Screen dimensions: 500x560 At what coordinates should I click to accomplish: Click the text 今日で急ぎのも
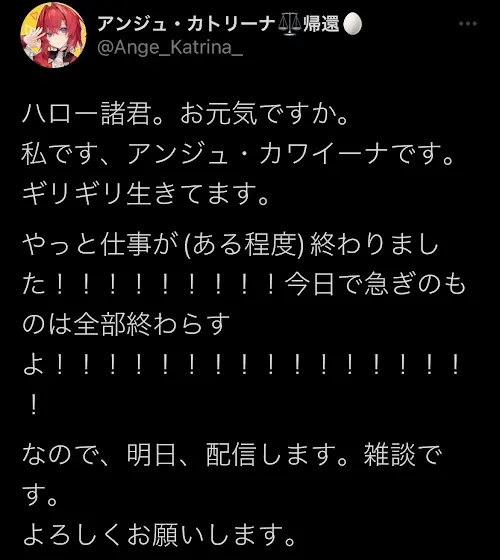point(376,285)
